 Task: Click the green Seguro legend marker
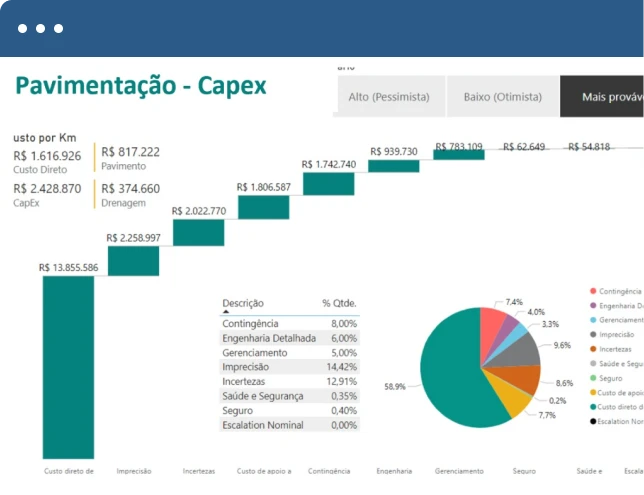(x=593, y=378)
